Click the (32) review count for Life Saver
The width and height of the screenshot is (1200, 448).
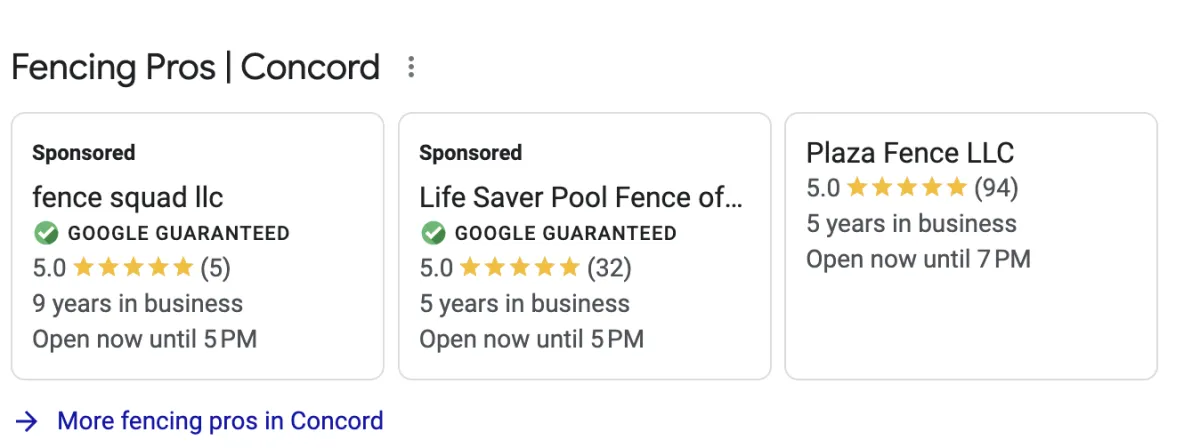pos(609,268)
